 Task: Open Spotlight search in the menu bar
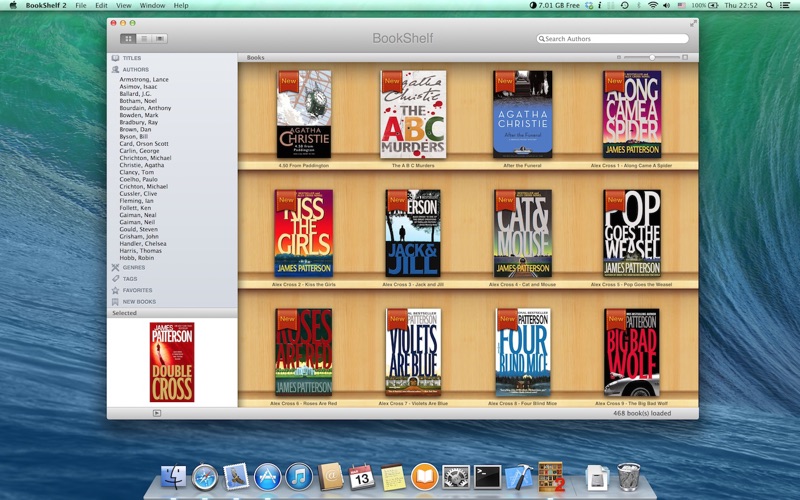pyautogui.click(x=769, y=6)
